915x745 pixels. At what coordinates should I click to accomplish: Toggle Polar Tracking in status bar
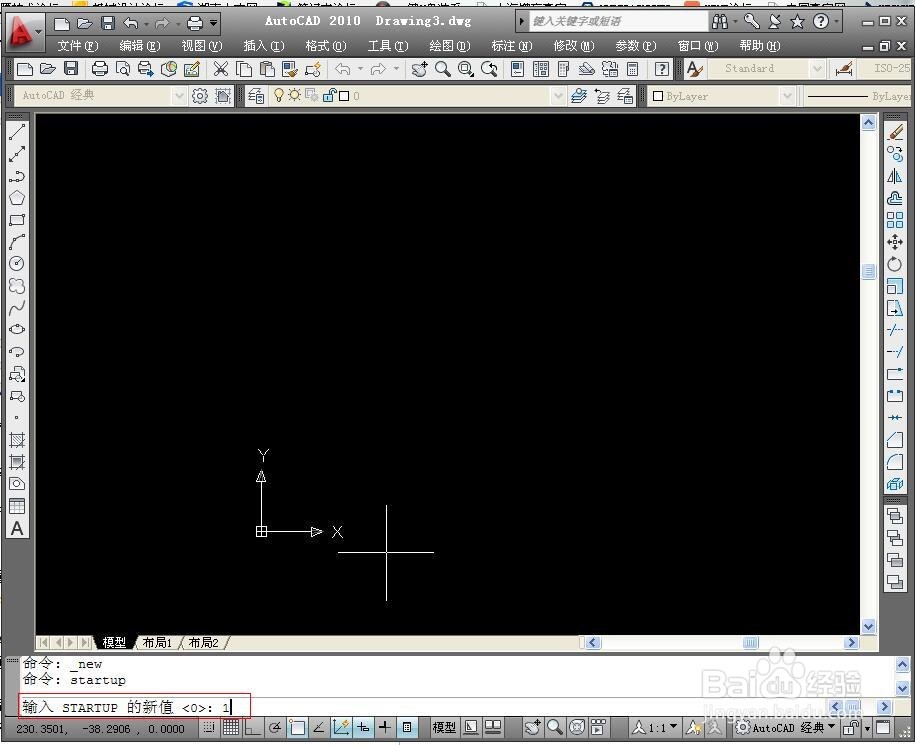275,727
